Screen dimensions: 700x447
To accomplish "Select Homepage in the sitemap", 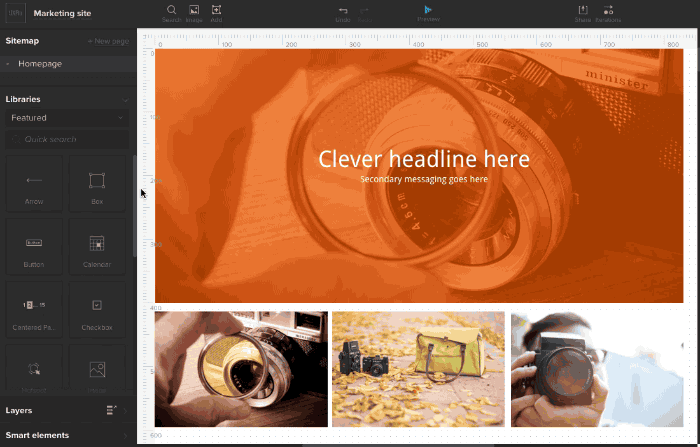I will [x=68, y=64].
